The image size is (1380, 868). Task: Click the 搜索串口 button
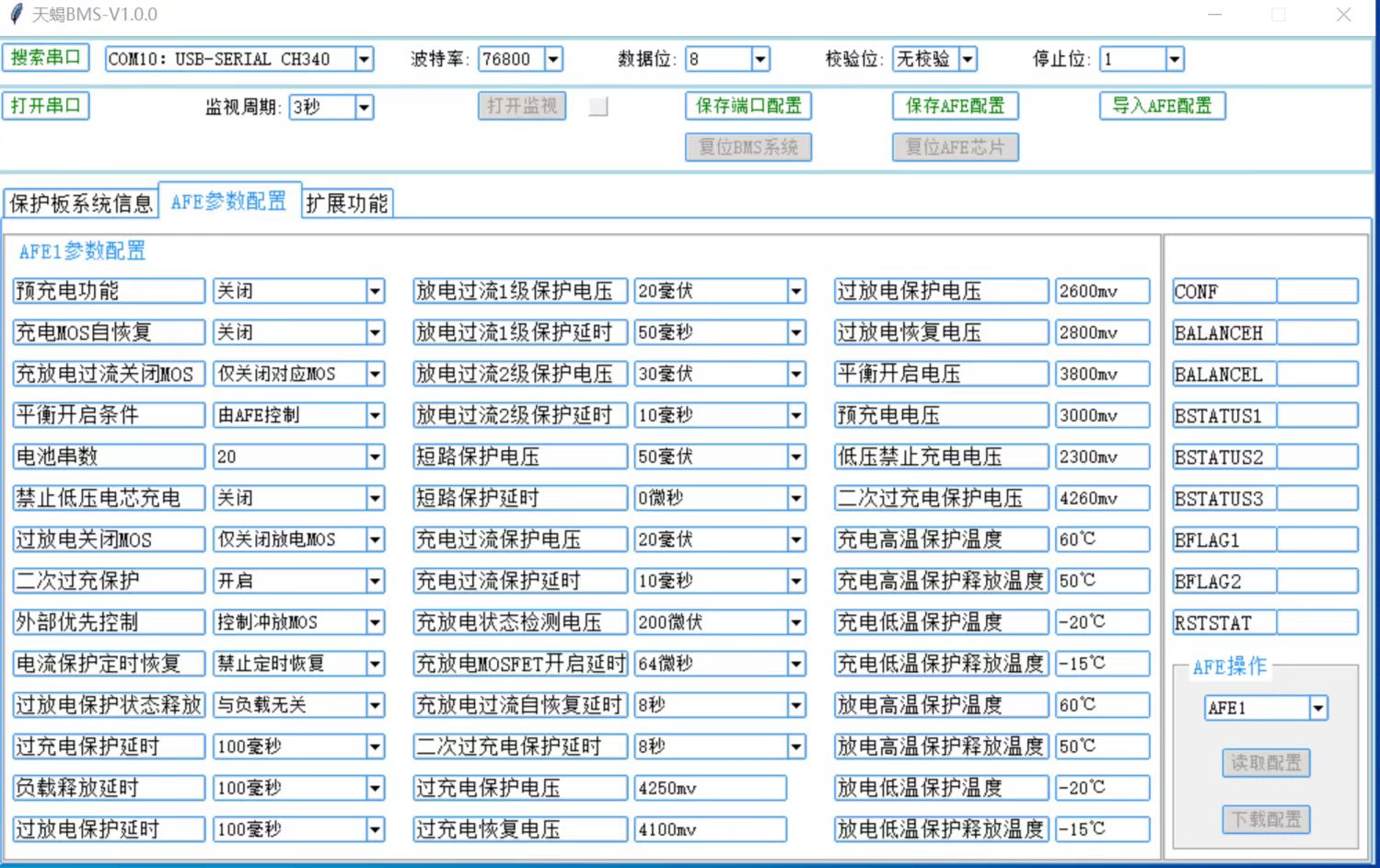46,58
